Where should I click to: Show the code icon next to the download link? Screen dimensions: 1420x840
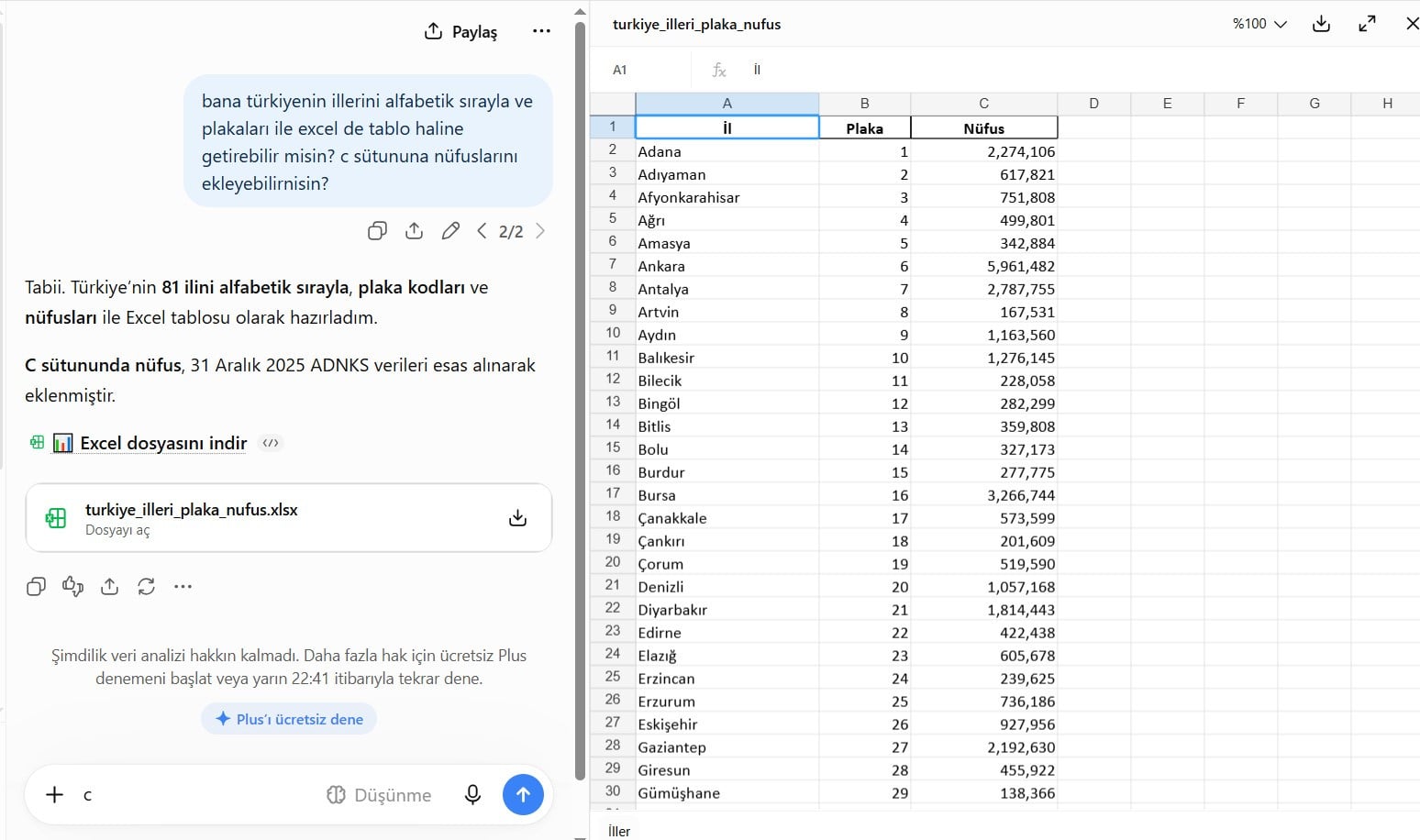click(270, 443)
